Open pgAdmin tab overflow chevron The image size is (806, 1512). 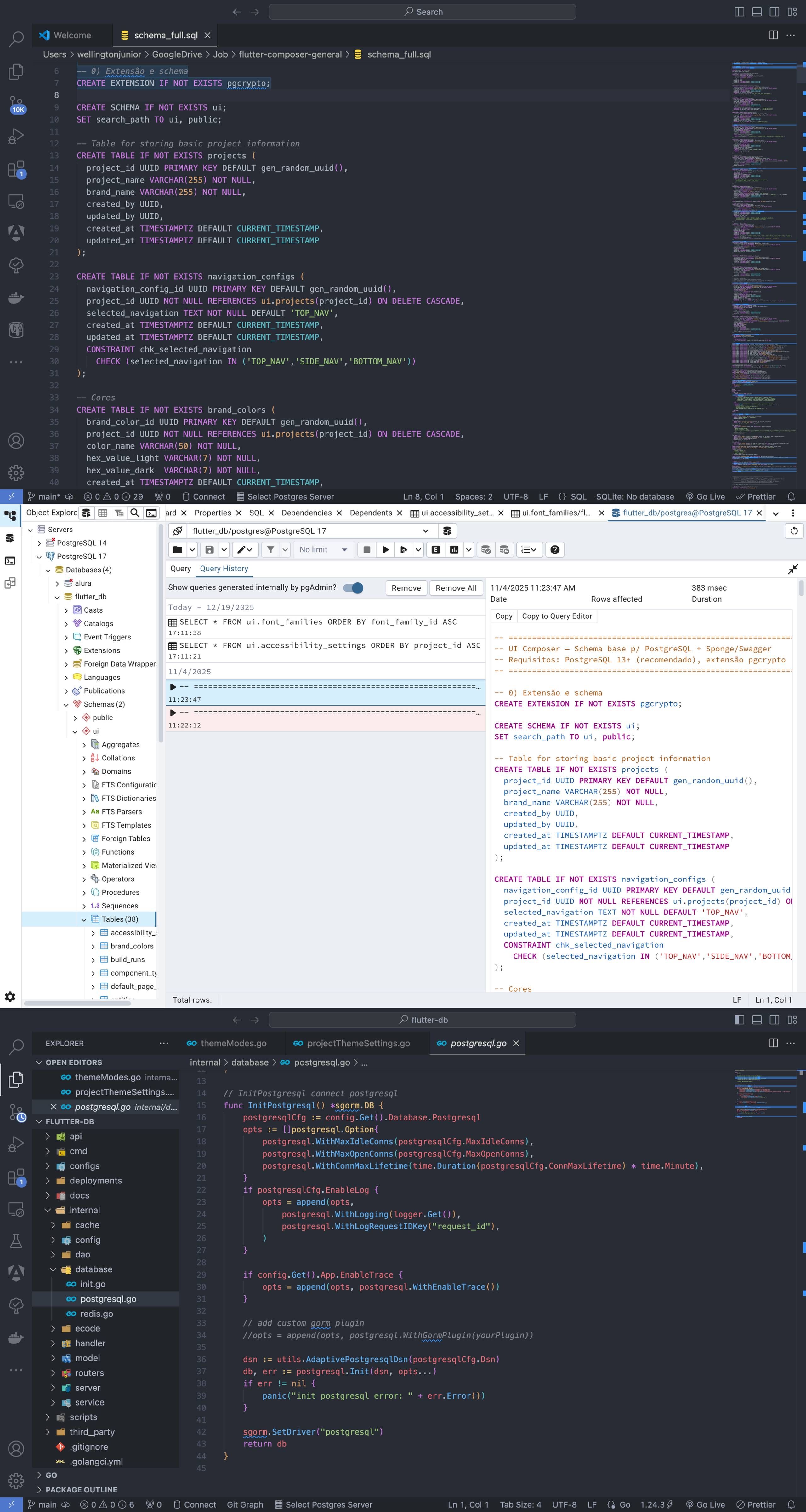[775, 513]
